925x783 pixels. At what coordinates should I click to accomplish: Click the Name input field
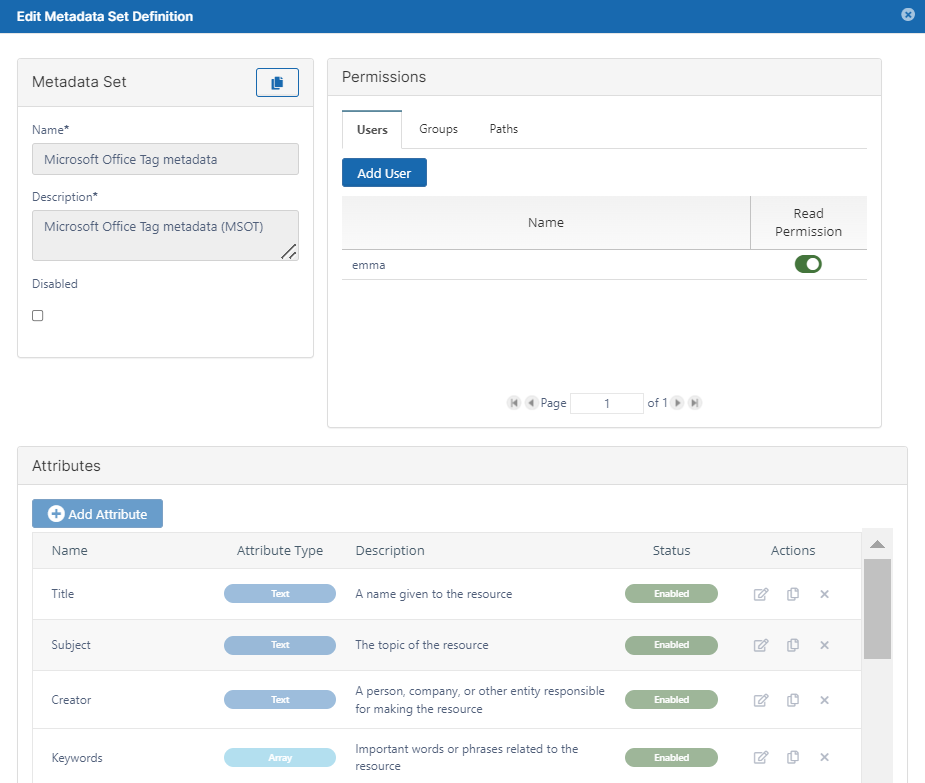click(165, 159)
